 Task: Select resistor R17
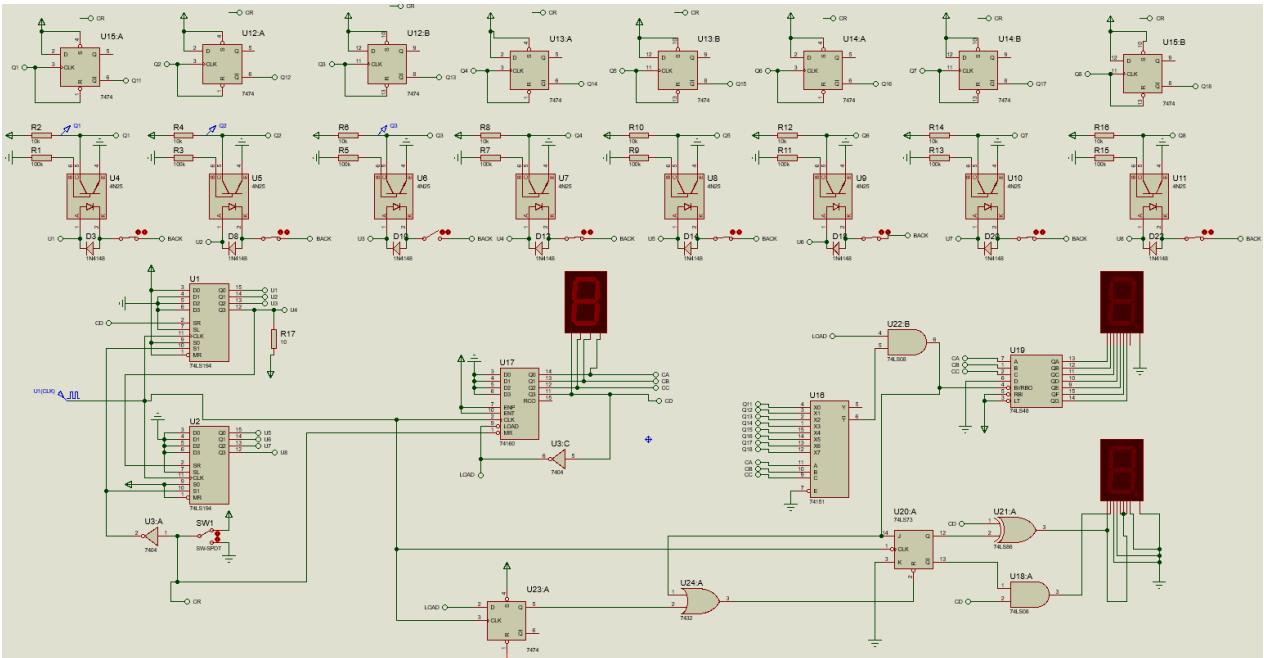(x=272, y=340)
